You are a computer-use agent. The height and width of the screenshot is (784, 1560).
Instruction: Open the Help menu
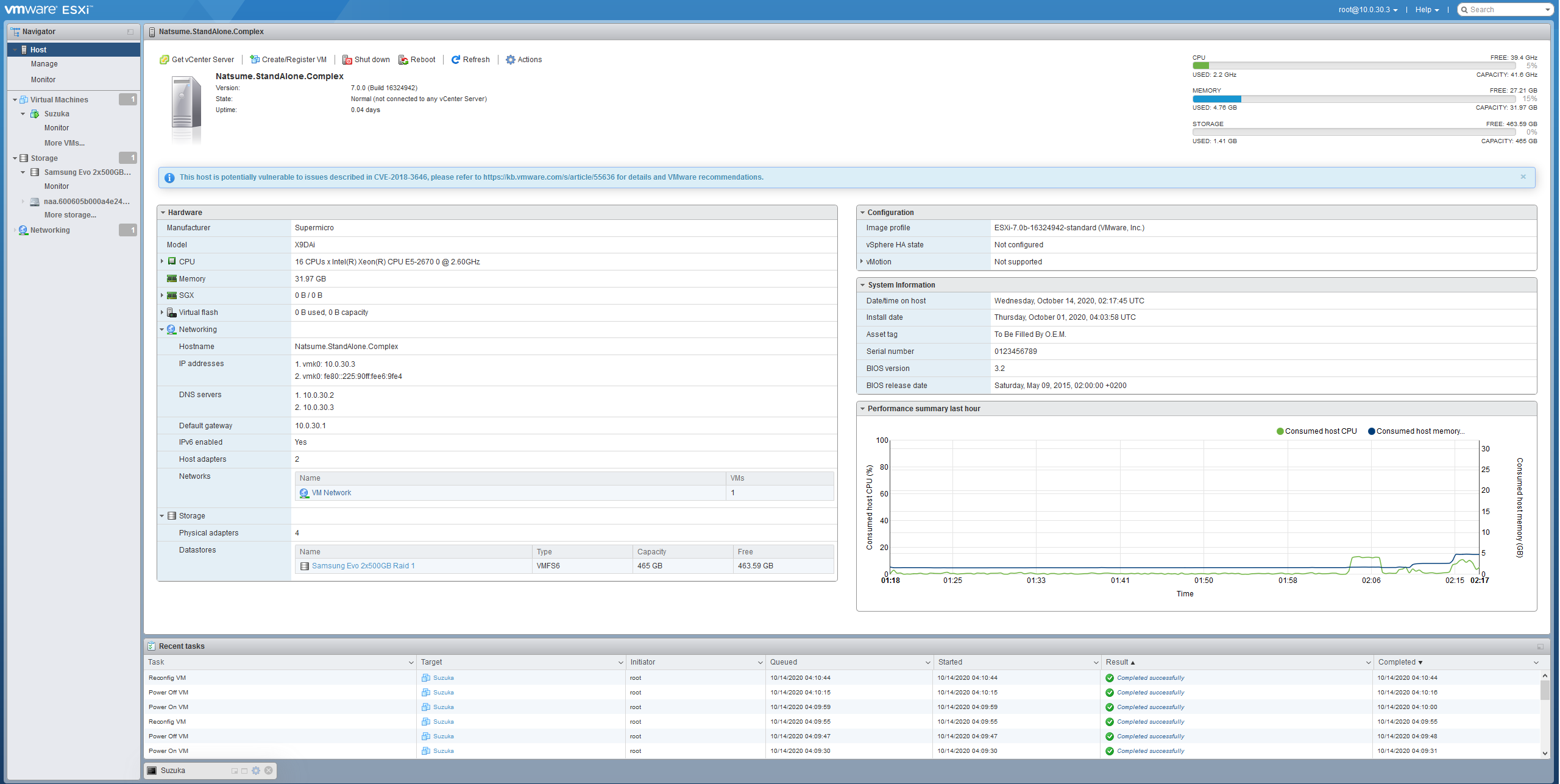pos(1427,10)
